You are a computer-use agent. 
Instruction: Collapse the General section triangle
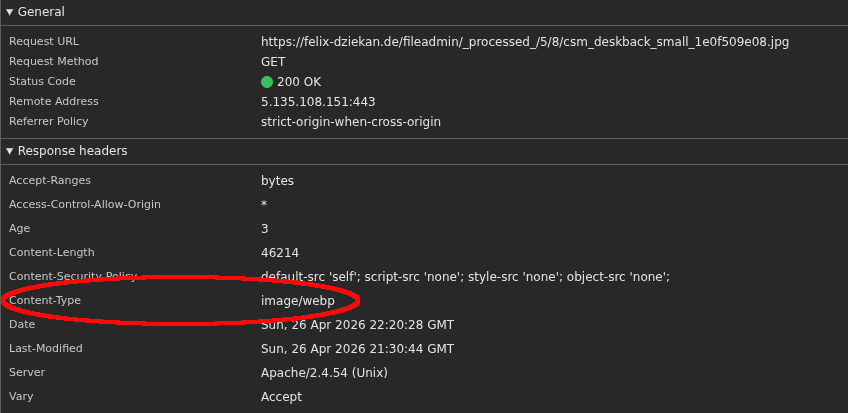click(x=9, y=12)
